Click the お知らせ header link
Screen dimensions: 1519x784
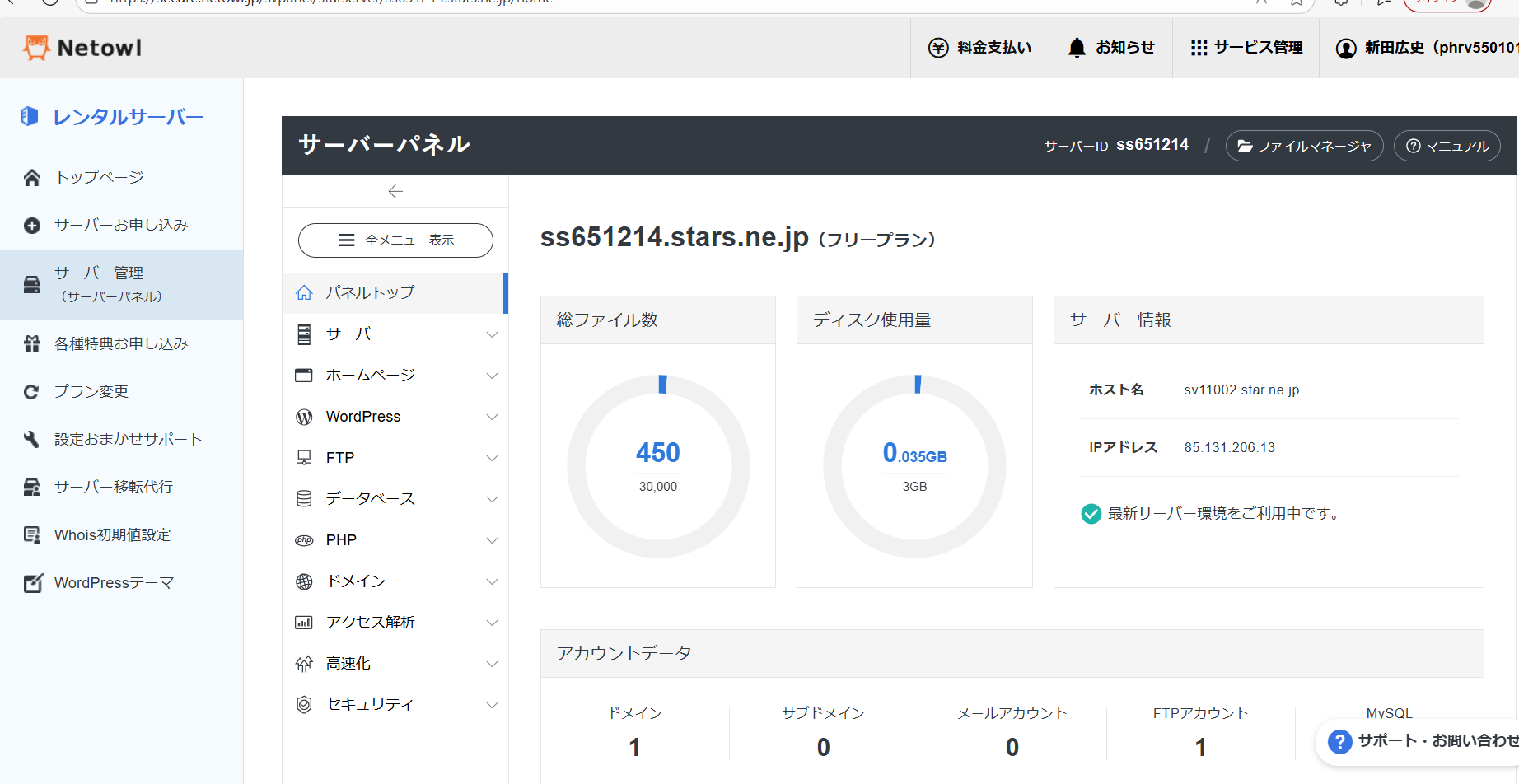(x=1110, y=48)
